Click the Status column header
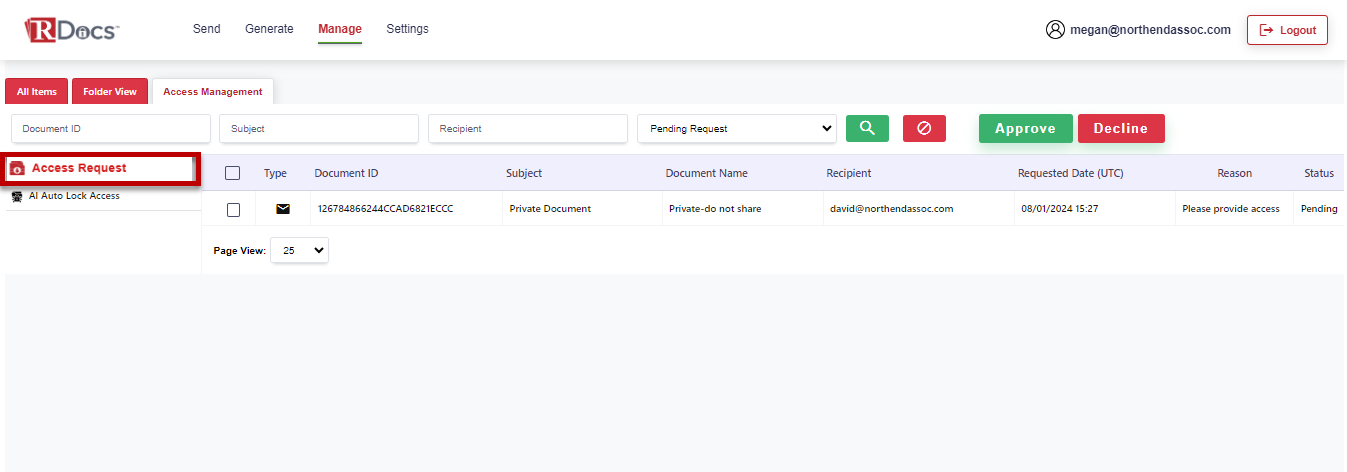Image resolution: width=1347 pixels, height=472 pixels. [1319, 173]
